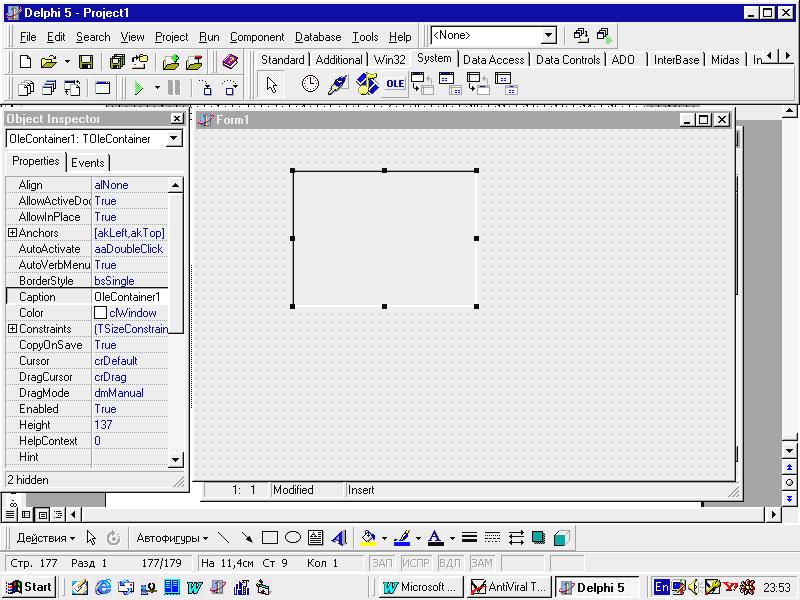
Task: Click the white clWindow color swatch
Action: (101, 313)
